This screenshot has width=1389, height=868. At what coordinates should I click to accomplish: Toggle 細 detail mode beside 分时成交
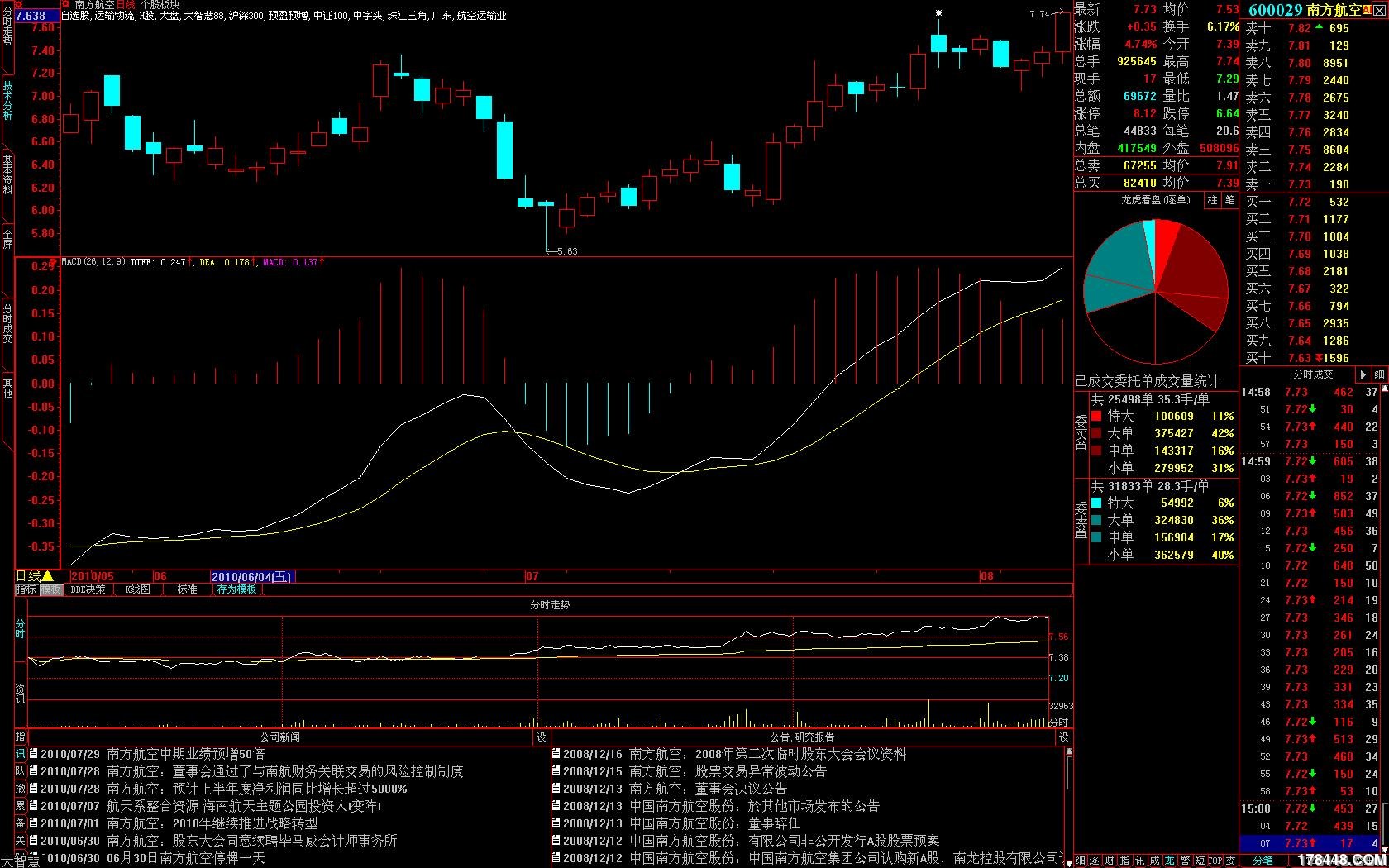tap(1379, 374)
